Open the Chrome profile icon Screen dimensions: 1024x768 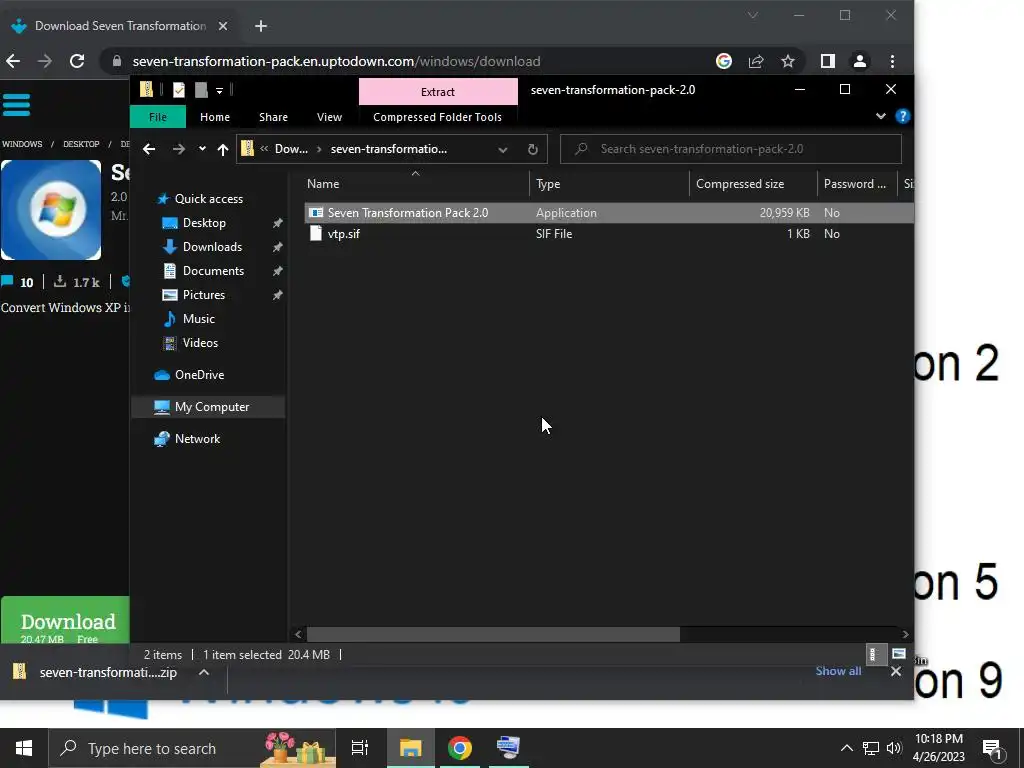[860, 61]
